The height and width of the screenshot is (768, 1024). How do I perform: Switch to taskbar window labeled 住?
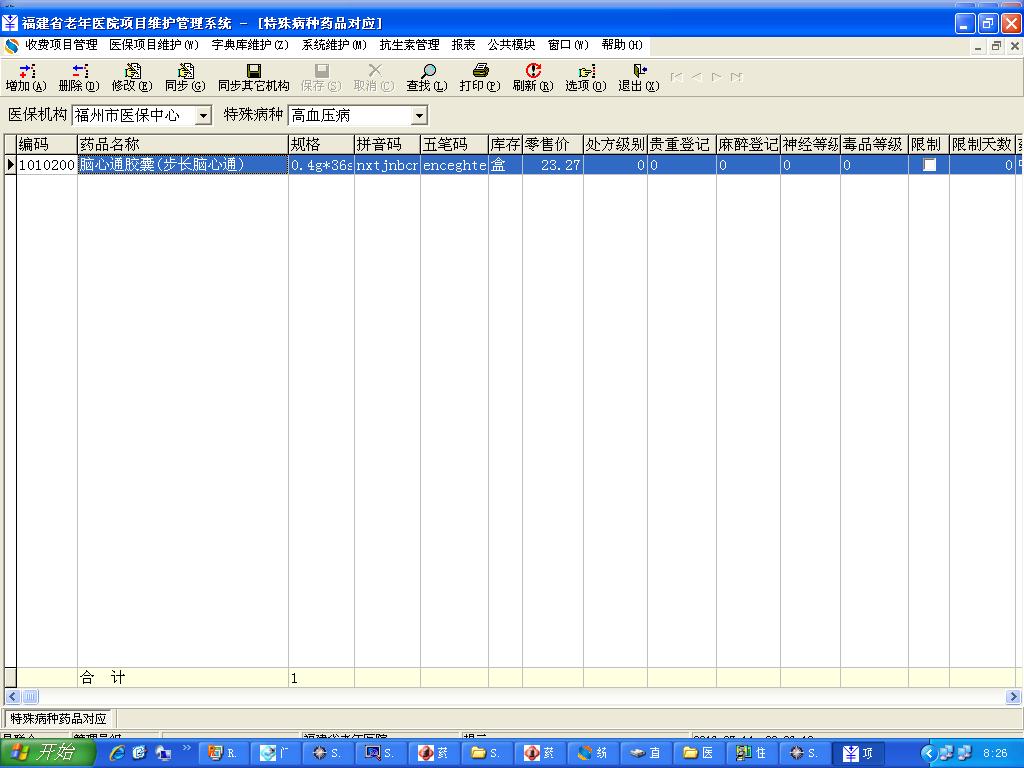[752, 753]
